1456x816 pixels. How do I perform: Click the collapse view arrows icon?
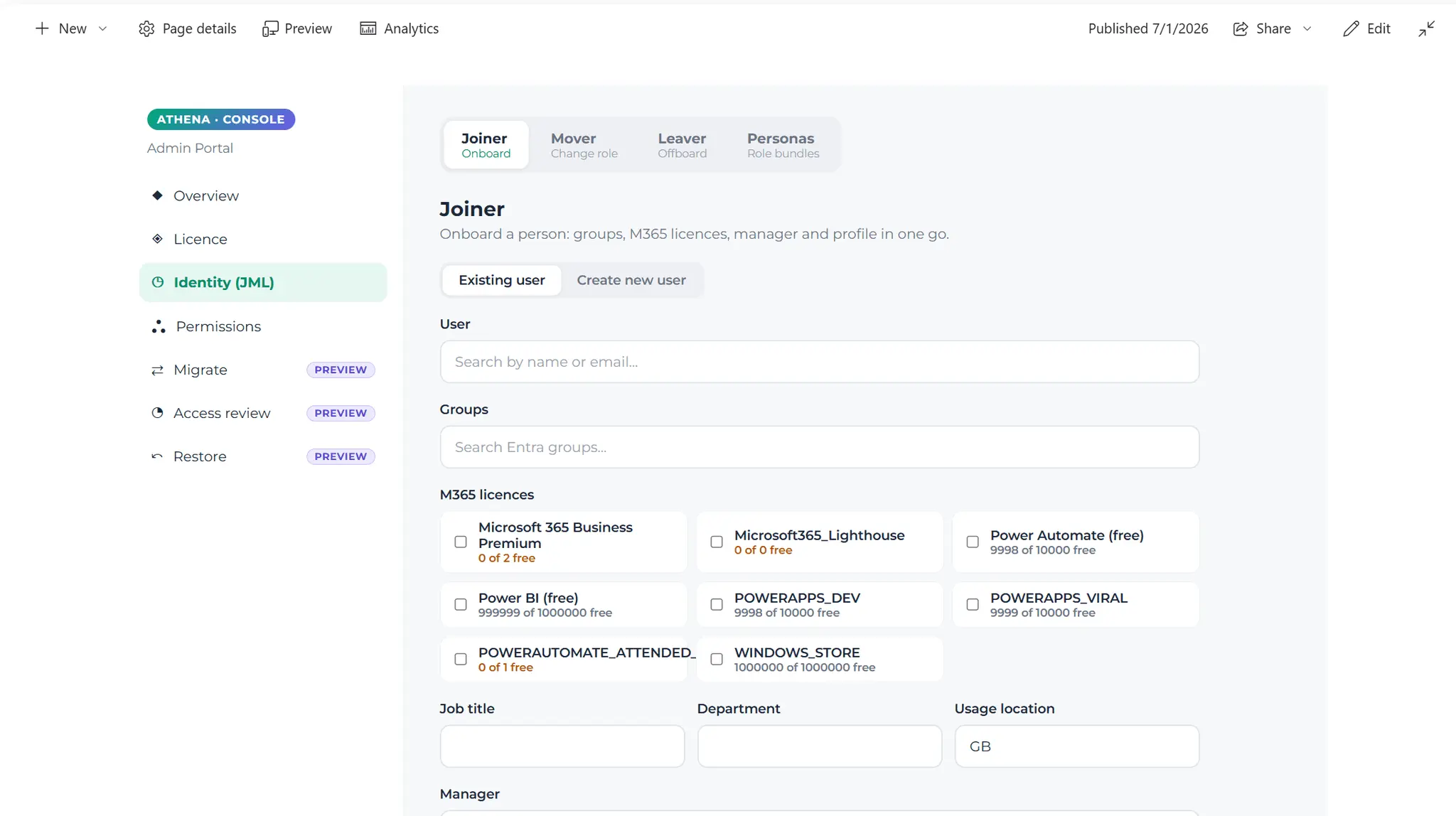click(1427, 28)
